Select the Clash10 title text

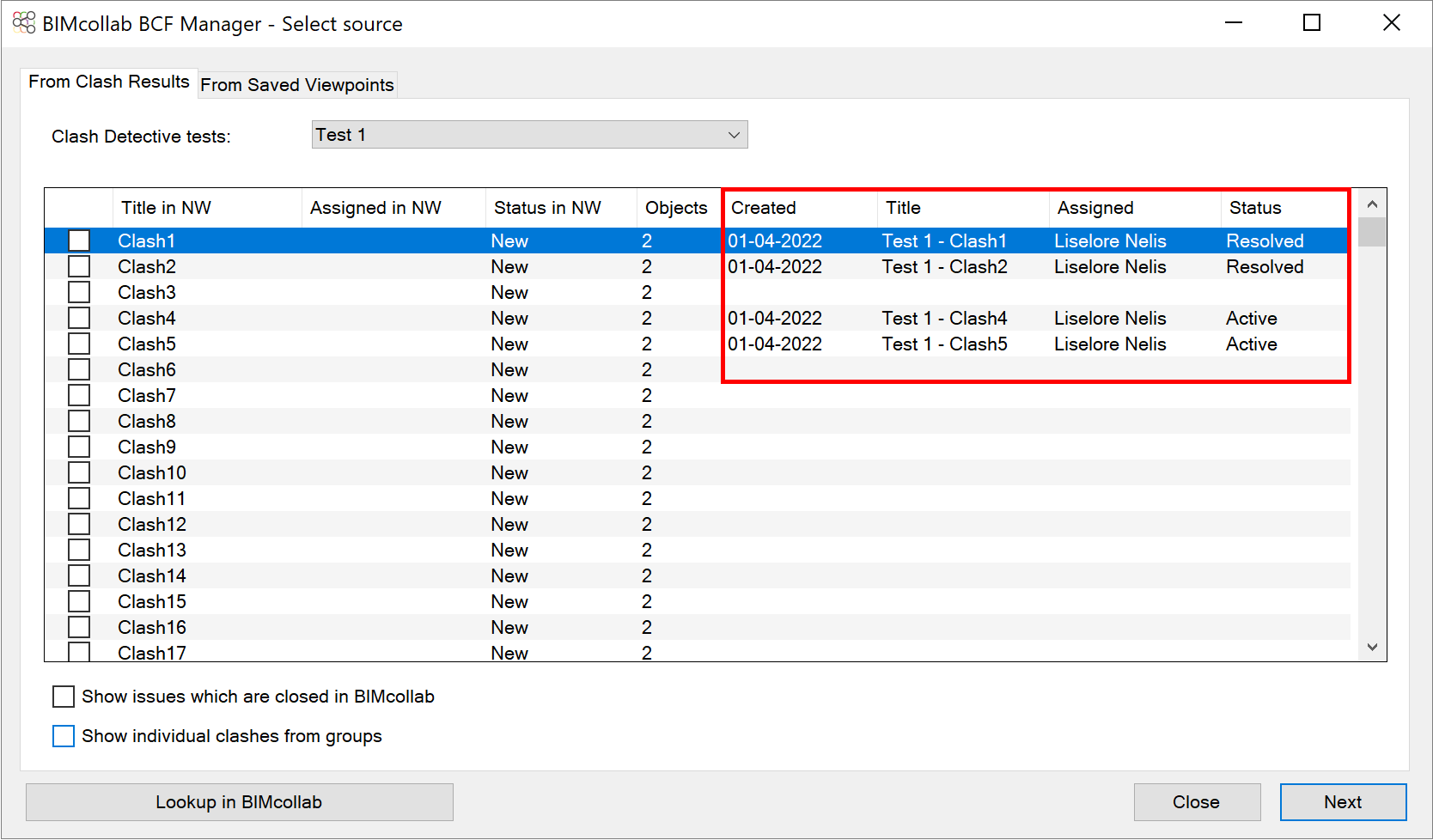(152, 472)
